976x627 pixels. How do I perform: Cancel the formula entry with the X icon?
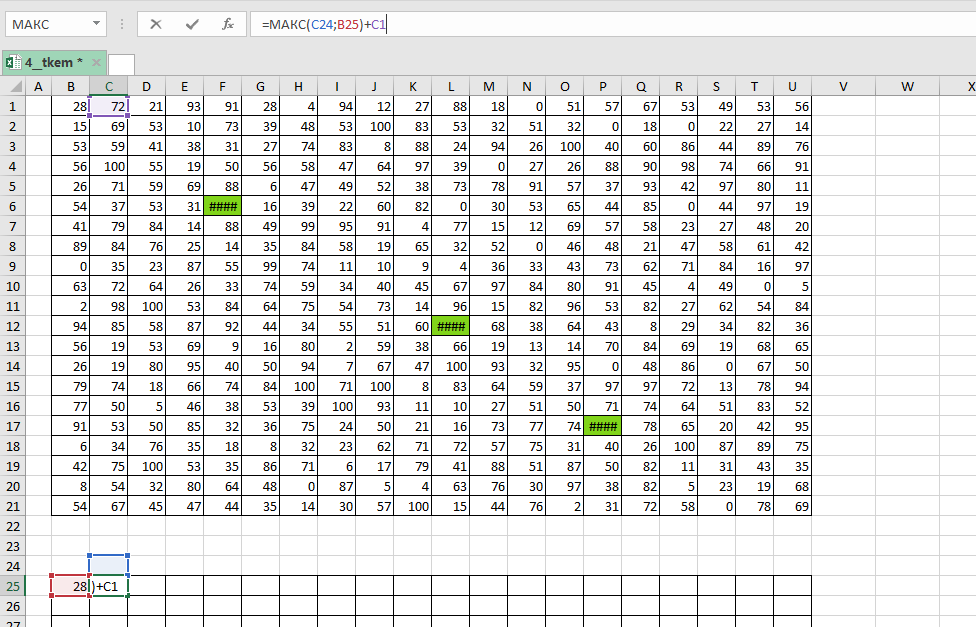pyautogui.click(x=155, y=24)
